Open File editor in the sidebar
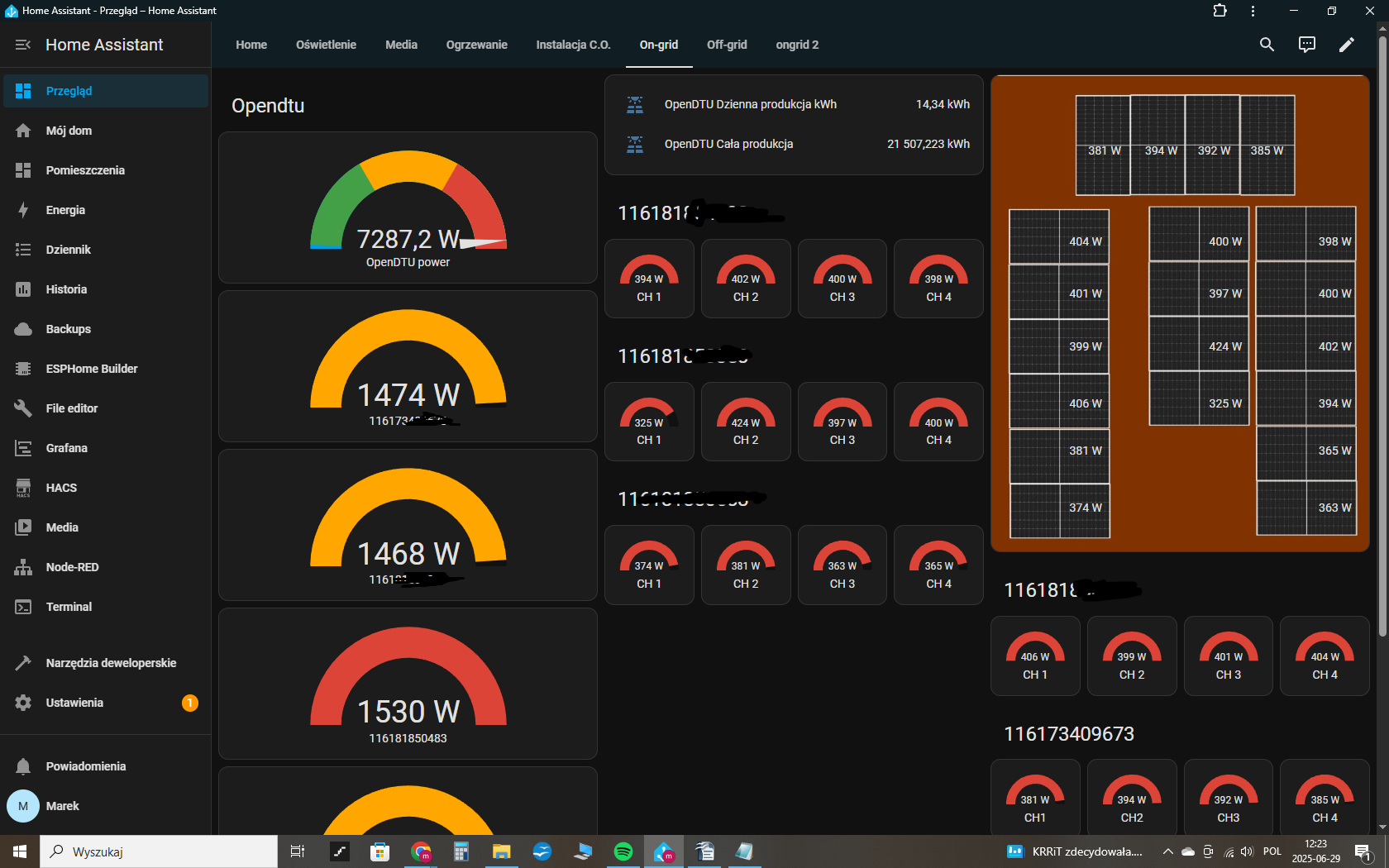 pyautogui.click(x=106, y=408)
